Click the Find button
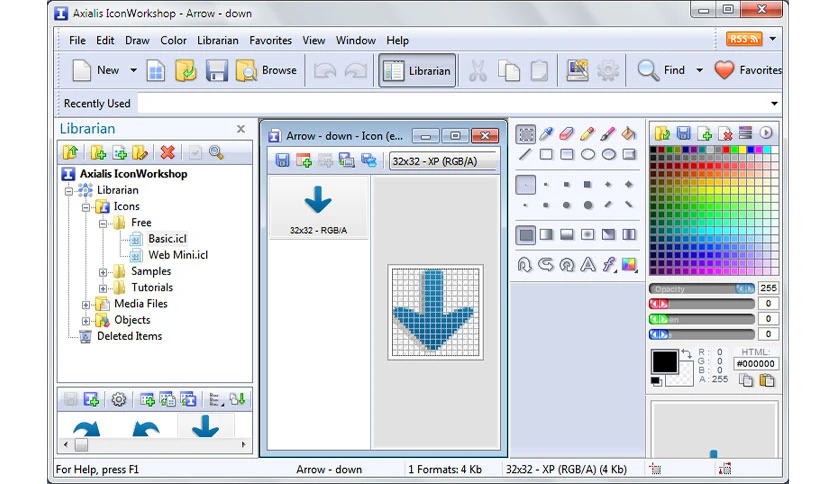836x484 pixels. (x=661, y=70)
